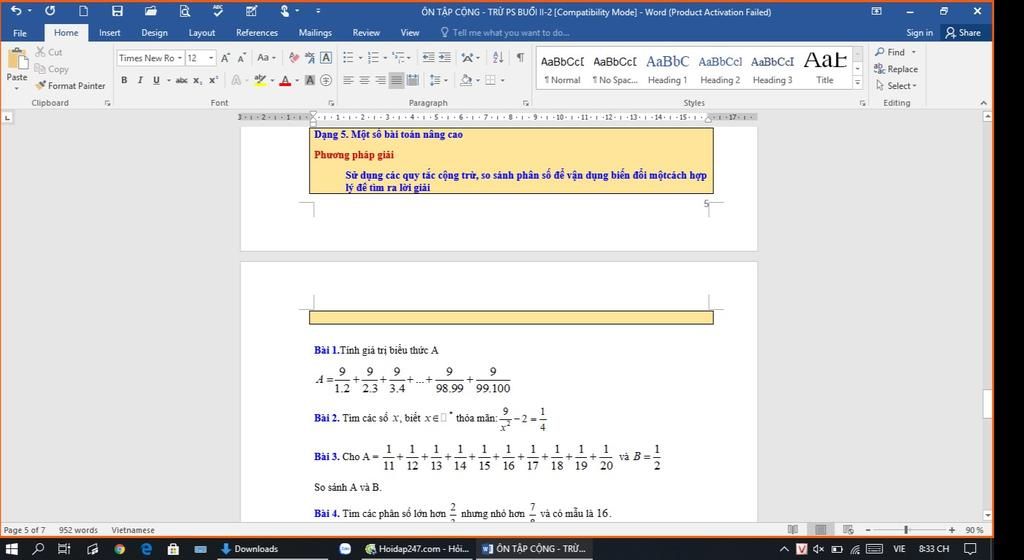Click Sign in link

(x=920, y=33)
